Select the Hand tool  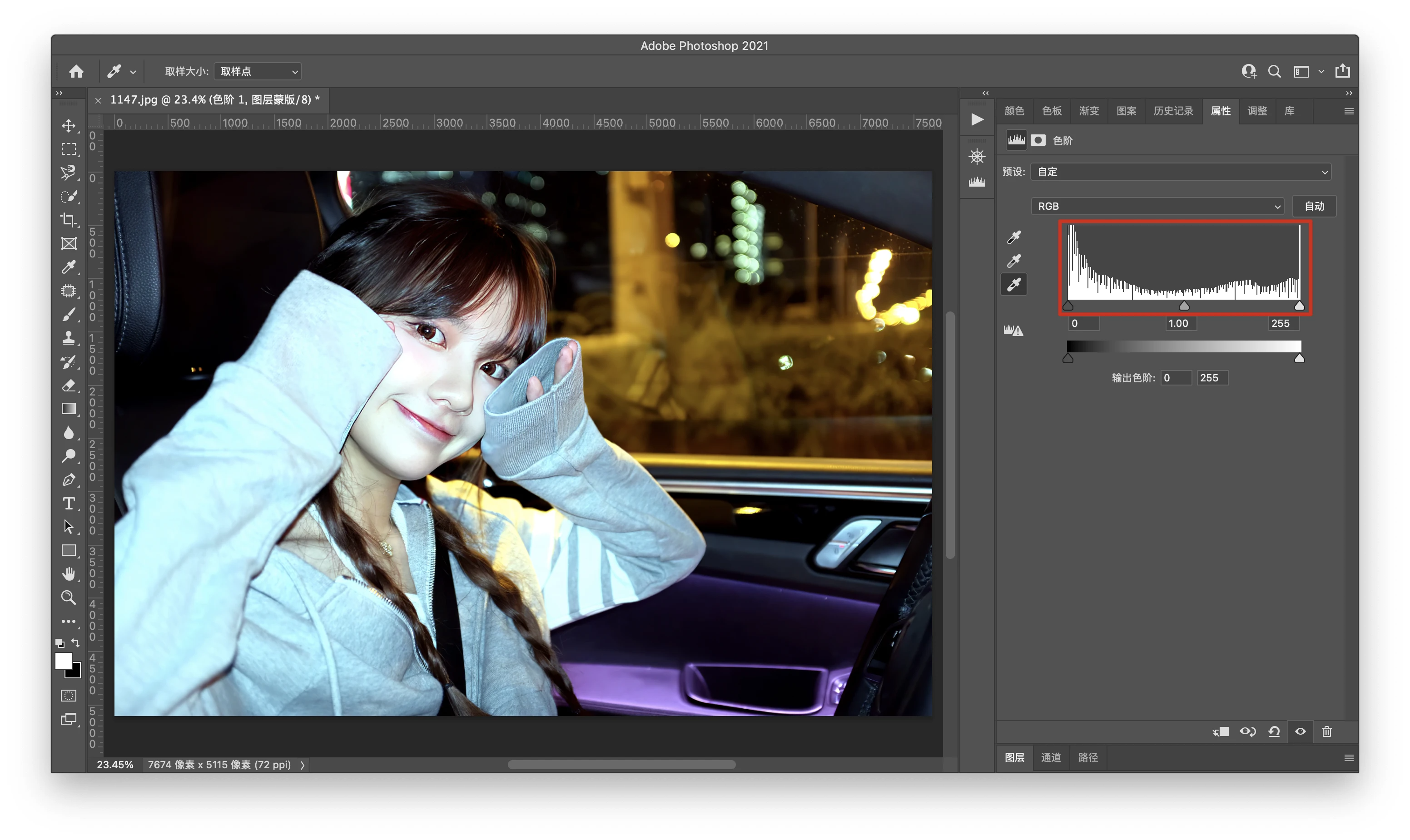pyautogui.click(x=69, y=574)
